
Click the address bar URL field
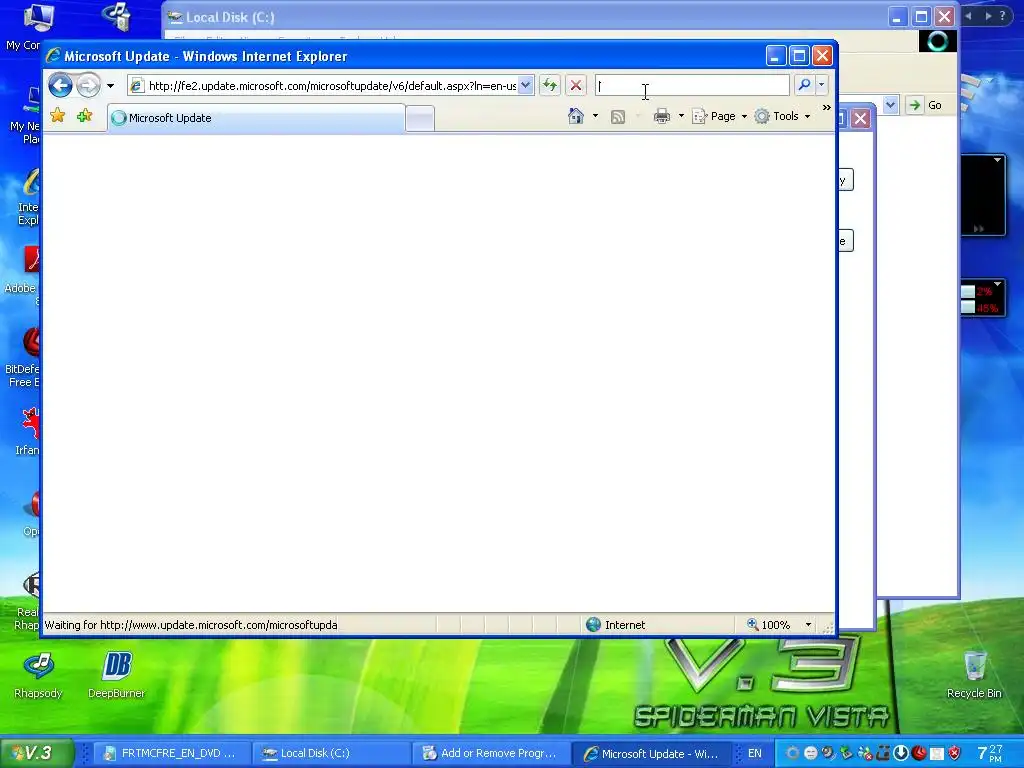[x=332, y=86]
